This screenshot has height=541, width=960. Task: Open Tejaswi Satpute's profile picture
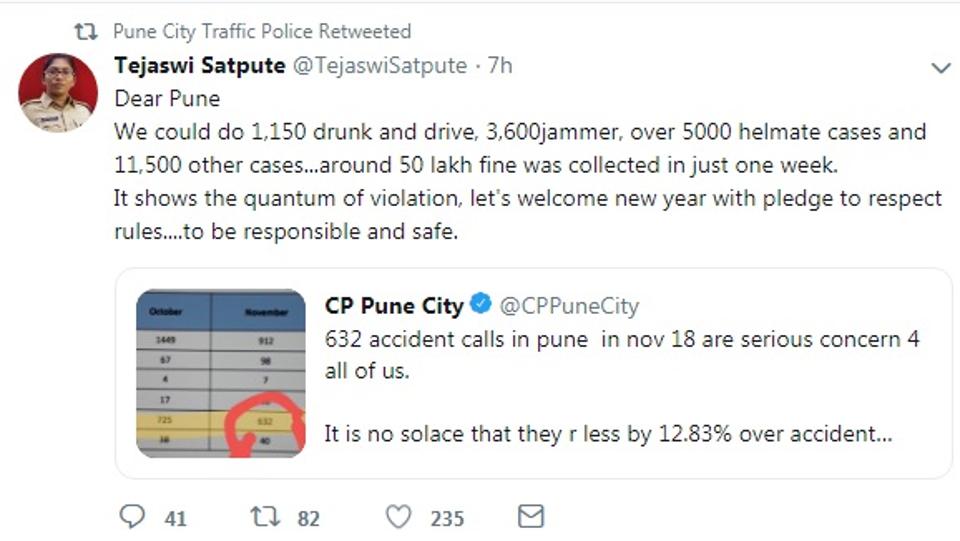pyautogui.click(x=58, y=93)
